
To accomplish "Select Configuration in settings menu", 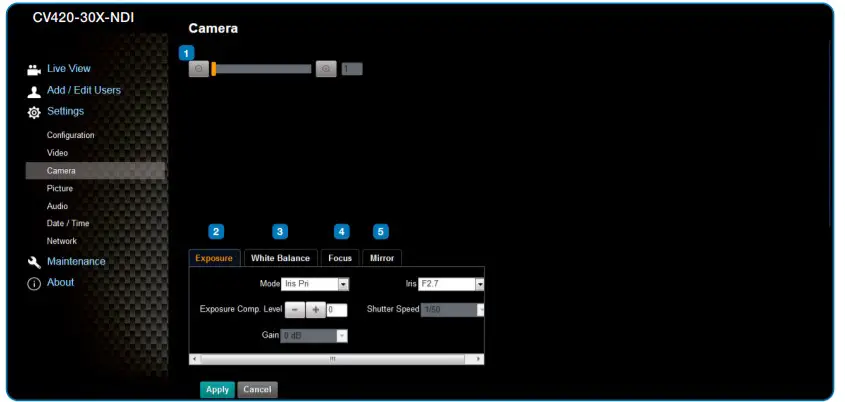I will pyautogui.click(x=70, y=135).
